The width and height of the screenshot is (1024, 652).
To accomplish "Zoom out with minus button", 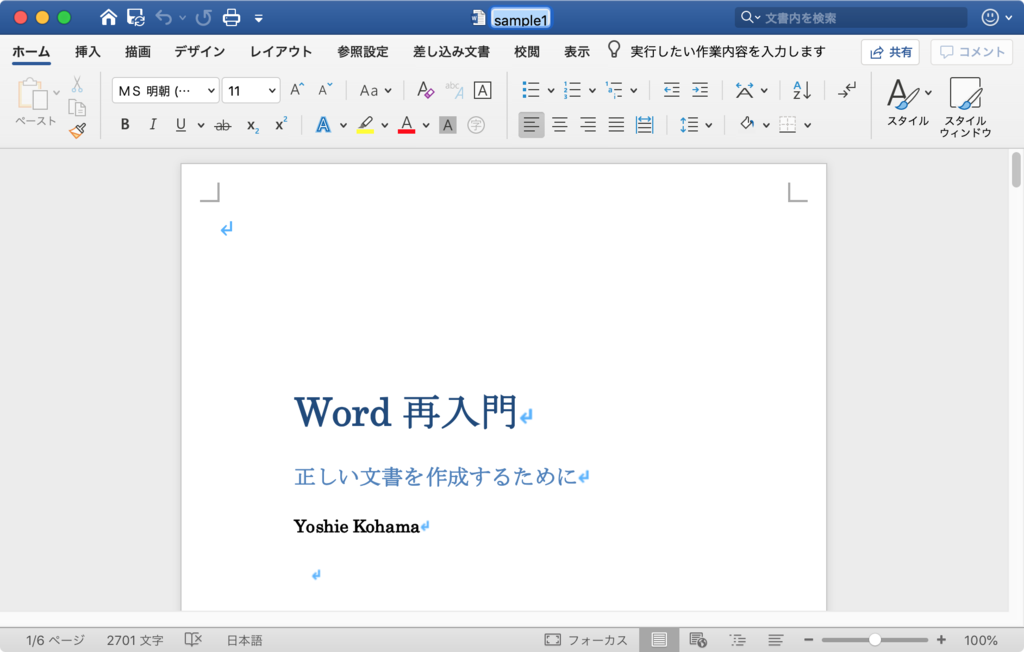I will (808, 640).
